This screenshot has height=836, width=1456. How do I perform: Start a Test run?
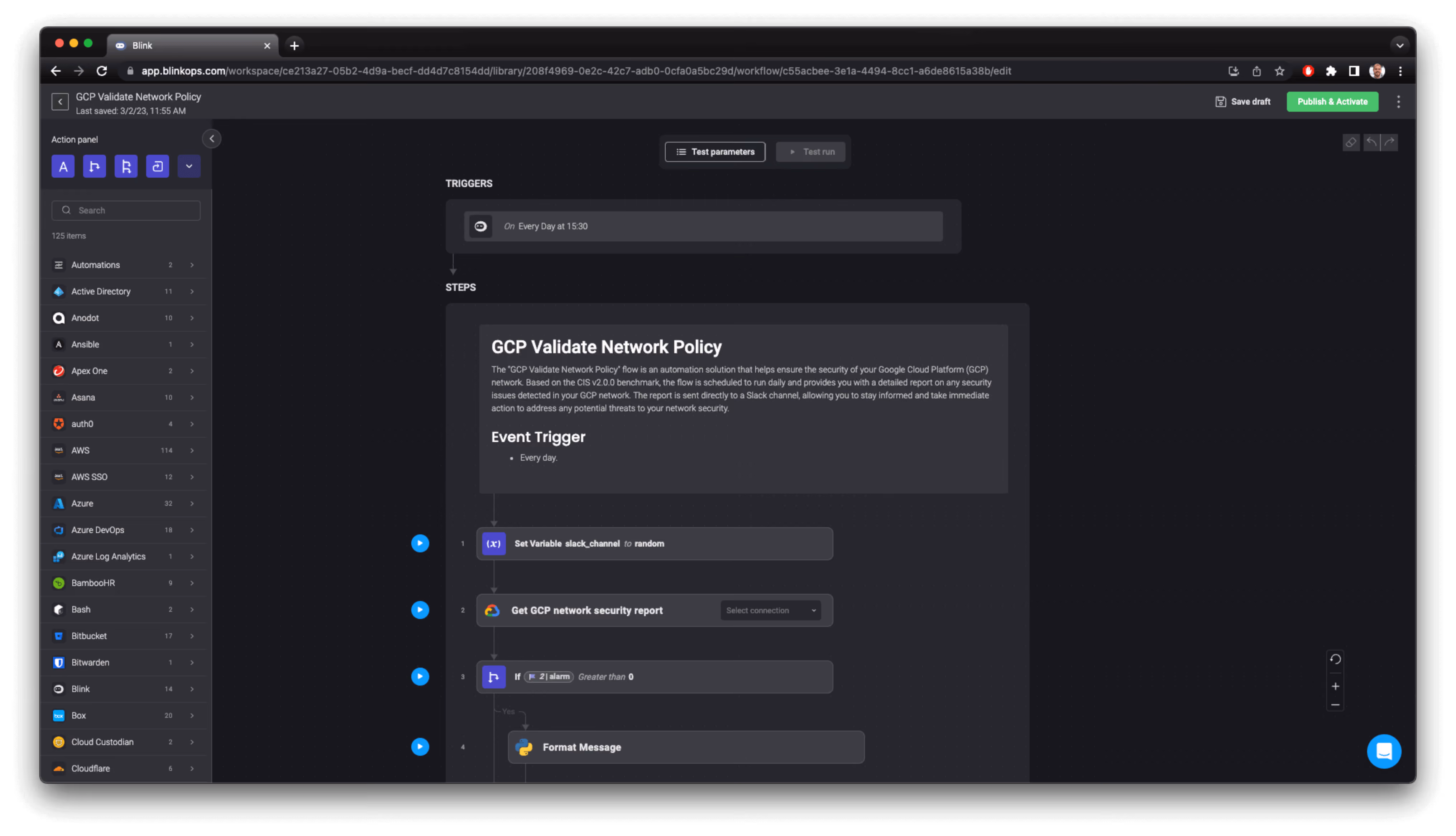(x=811, y=152)
